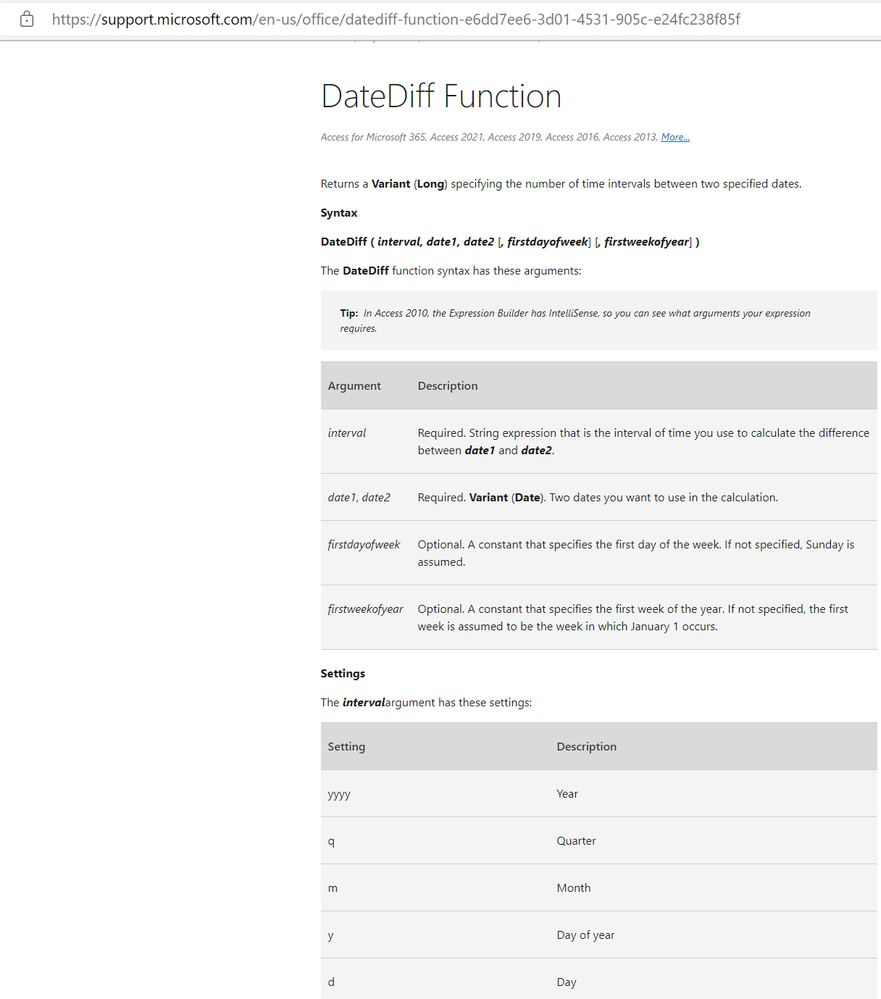
Task: Click the support.microsoft.com URL in the address bar
Action: tap(396, 19)
